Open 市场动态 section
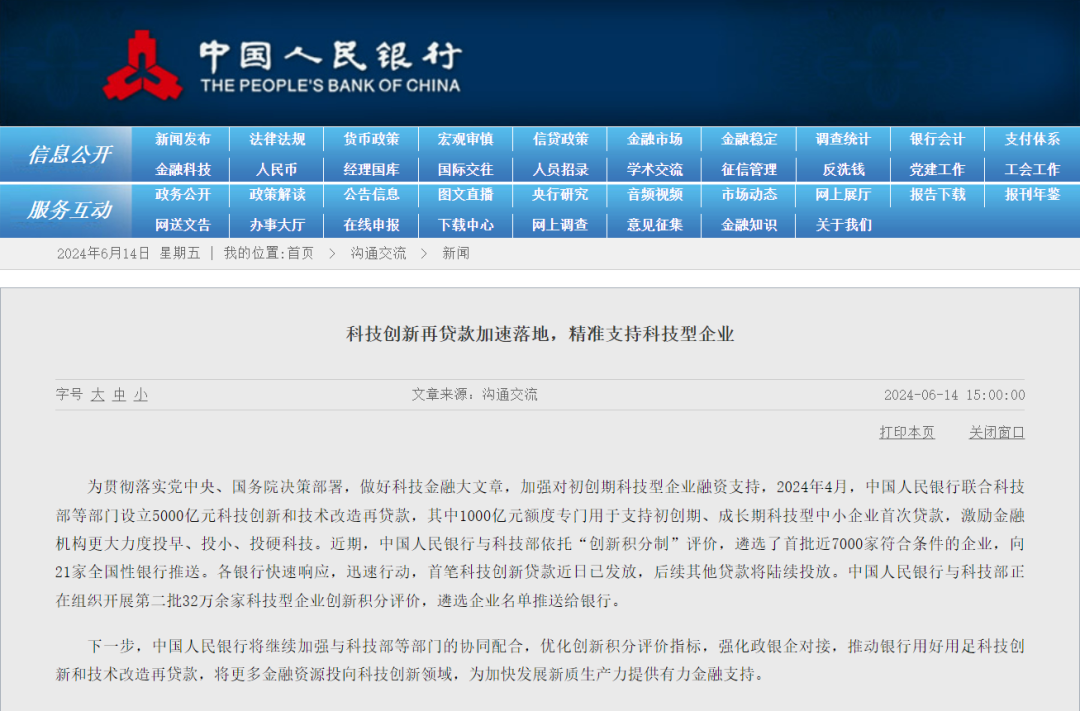Screen dimensions: 1080x711 (x=749, y=194)
